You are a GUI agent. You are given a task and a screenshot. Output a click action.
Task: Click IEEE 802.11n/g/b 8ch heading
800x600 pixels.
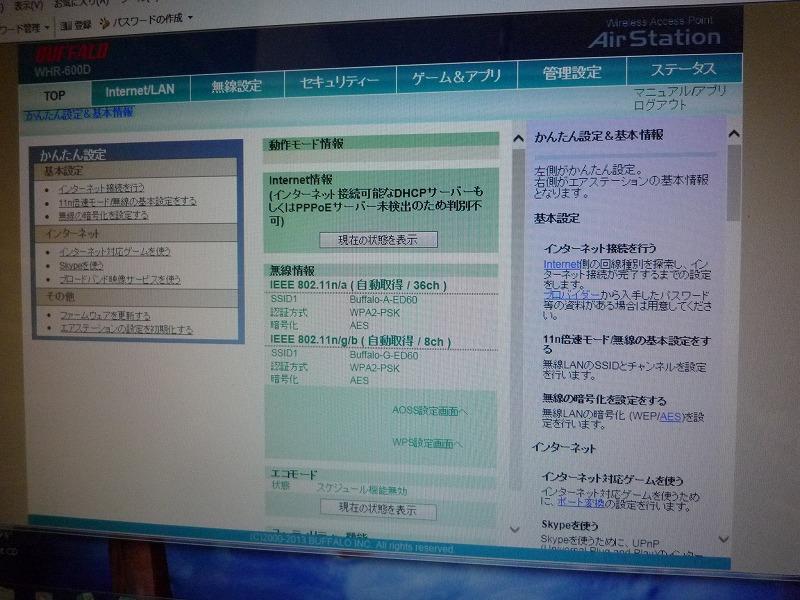360,341
